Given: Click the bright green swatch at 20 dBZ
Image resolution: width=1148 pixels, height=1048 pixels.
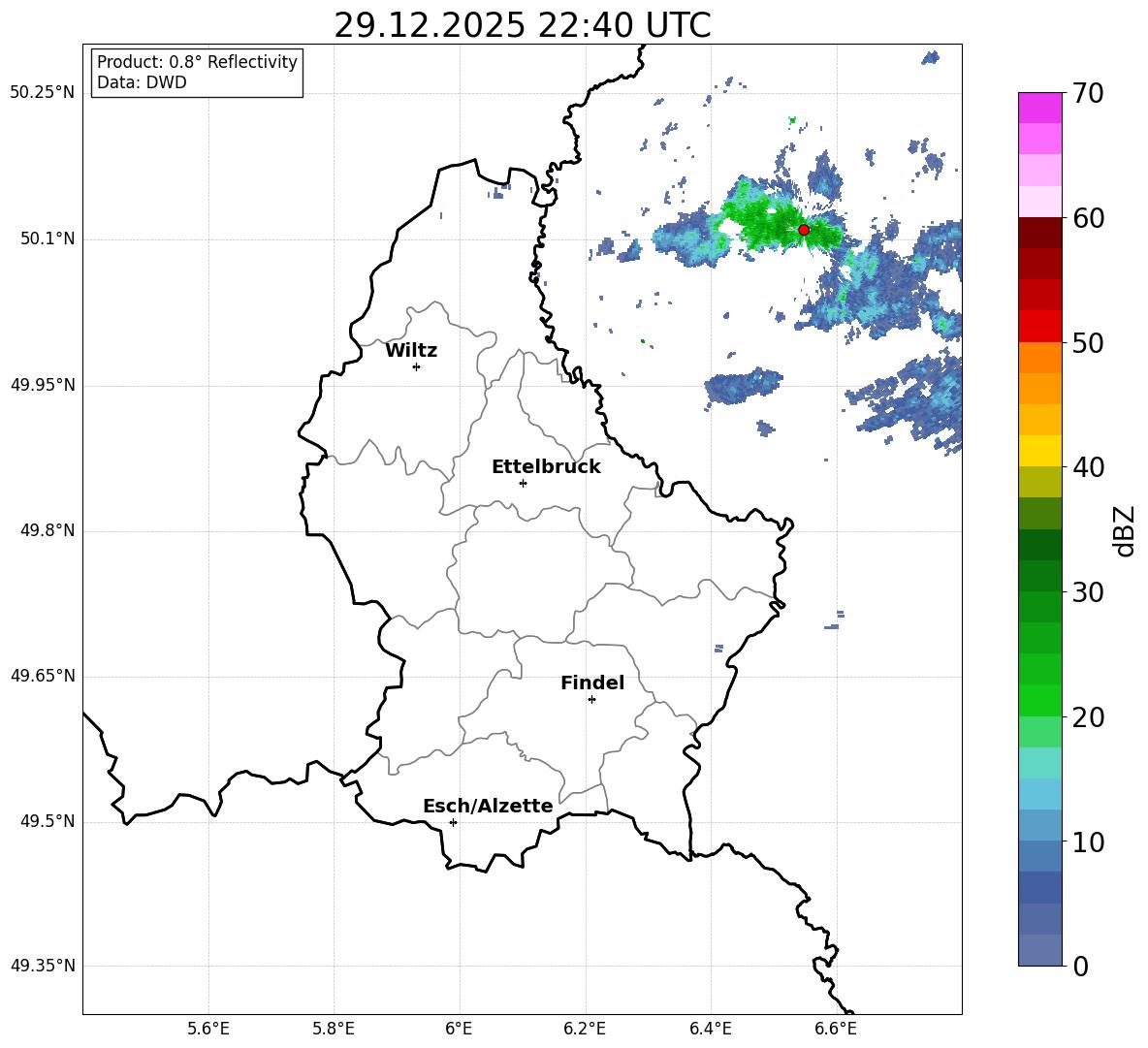Looking at the screenshot, I should [x=1039, y=700].
